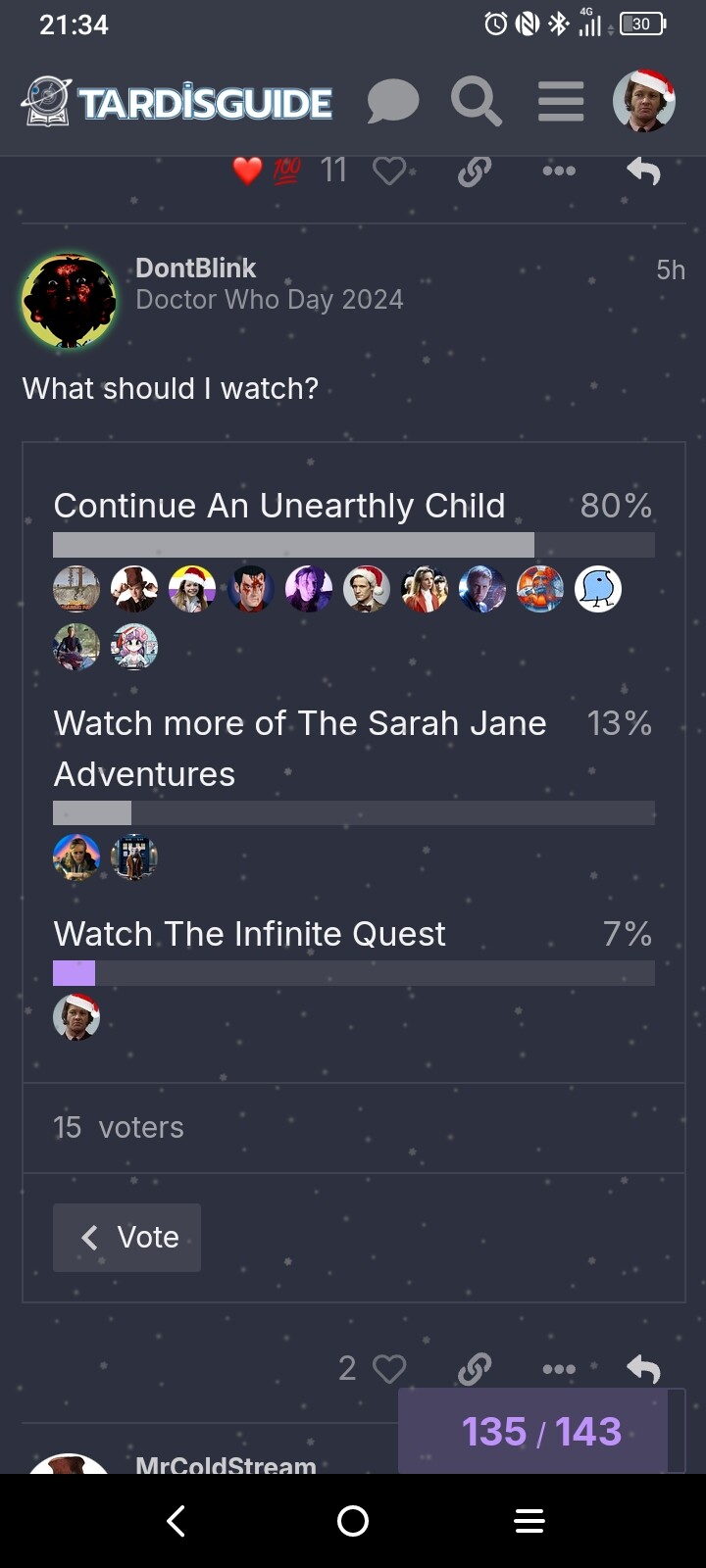Click the Vote back button
This screenshot has width=706, height=1568.
click(127, 1238)
